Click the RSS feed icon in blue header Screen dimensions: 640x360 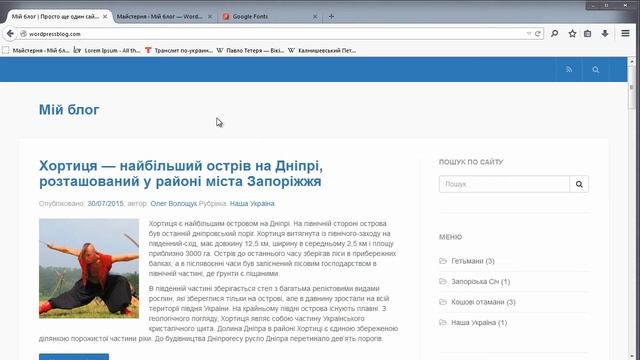569,69
